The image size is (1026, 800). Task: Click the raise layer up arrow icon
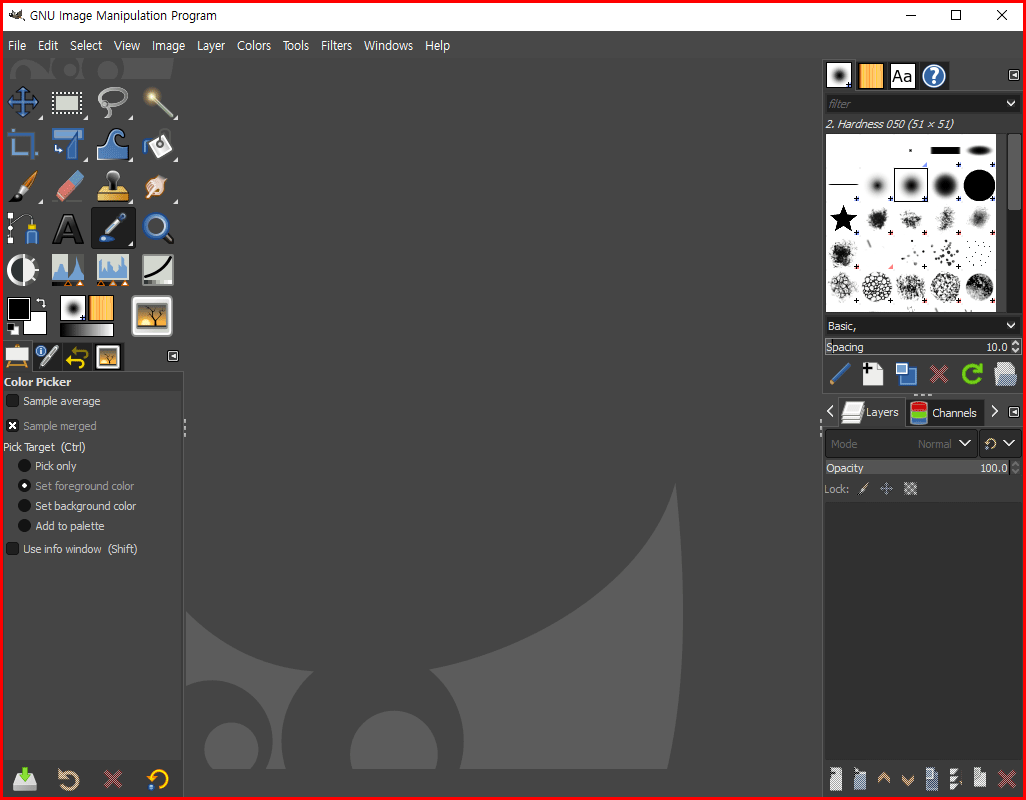click(x=884, y=778)
